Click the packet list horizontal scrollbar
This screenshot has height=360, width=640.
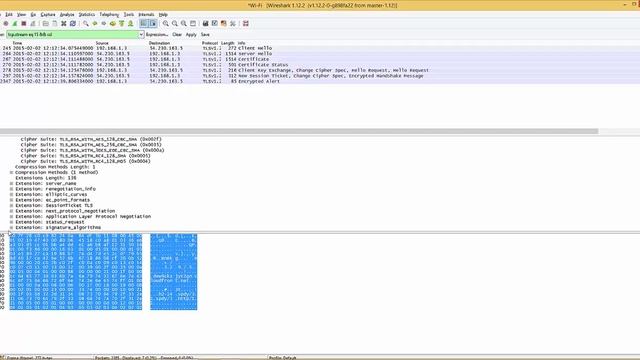coord(299,131)
